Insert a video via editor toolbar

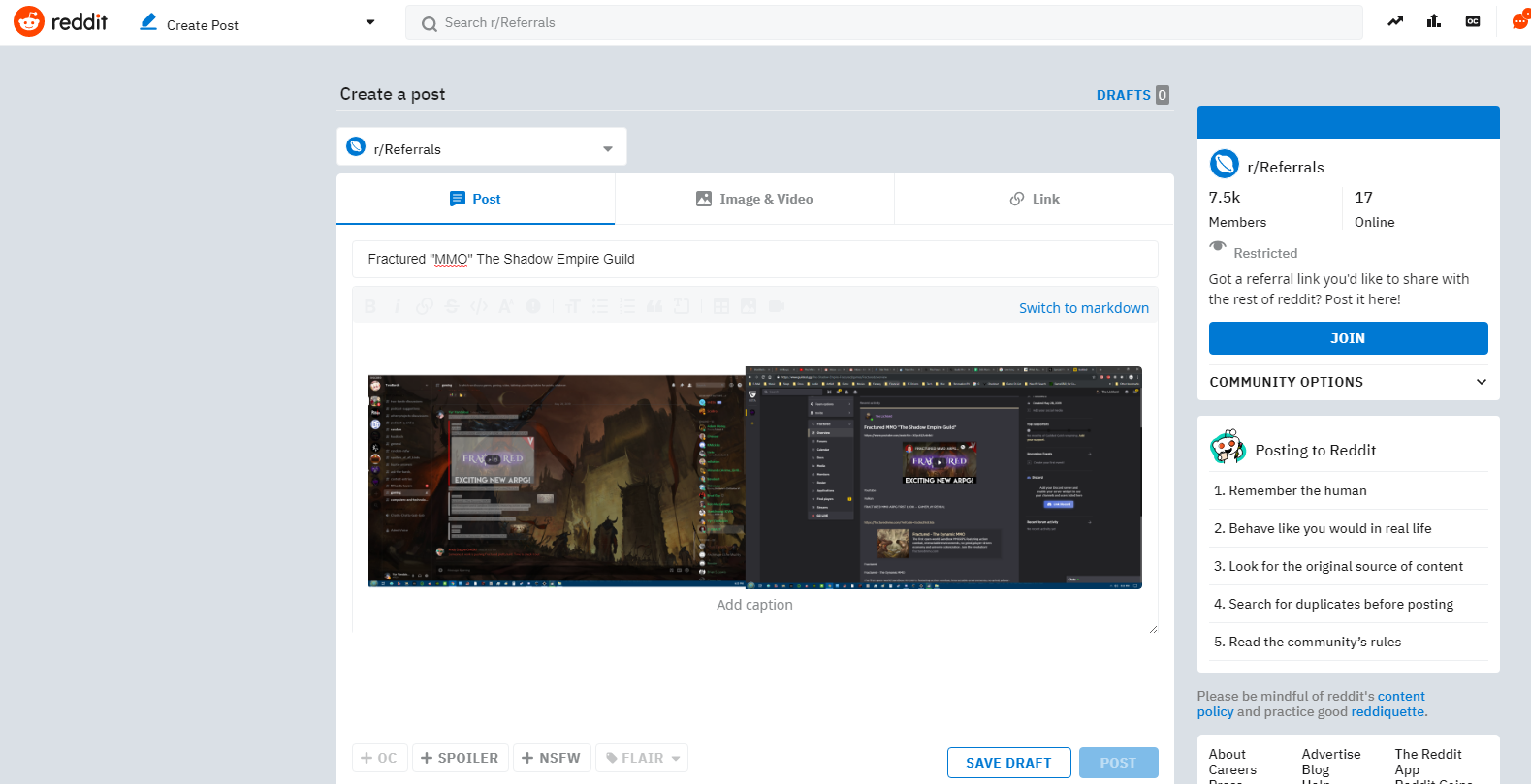click(776, 306)
